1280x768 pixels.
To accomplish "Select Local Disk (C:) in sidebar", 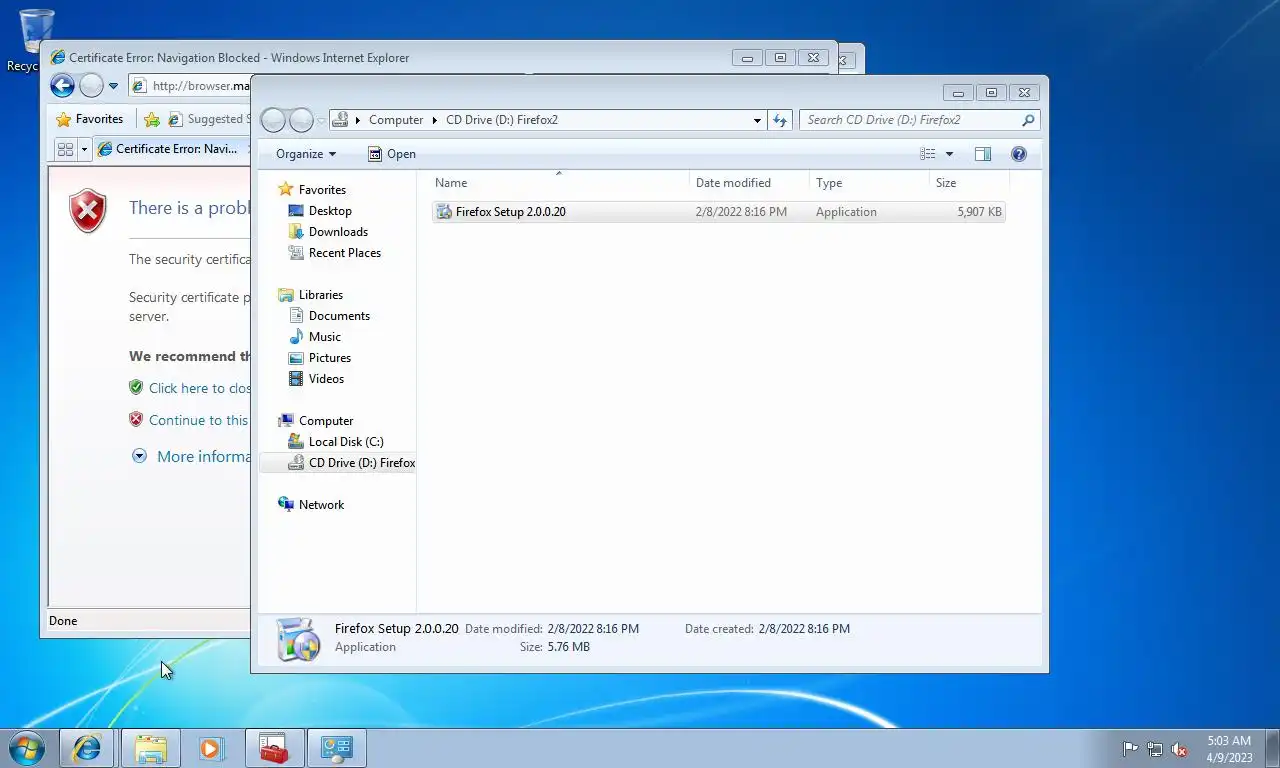I will point(345,442).
